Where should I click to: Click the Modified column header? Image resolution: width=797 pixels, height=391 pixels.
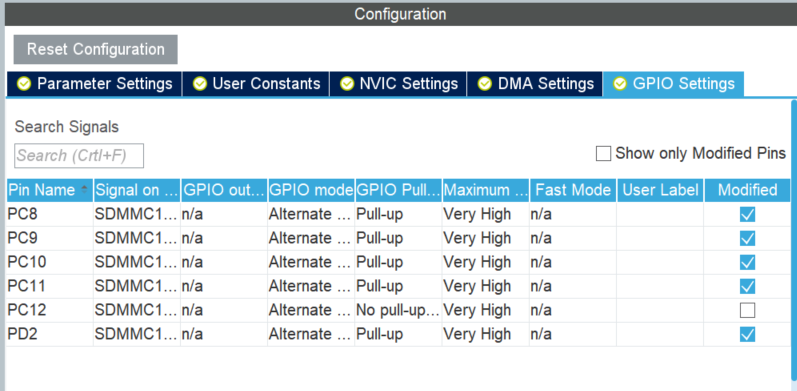coord(747,190)
